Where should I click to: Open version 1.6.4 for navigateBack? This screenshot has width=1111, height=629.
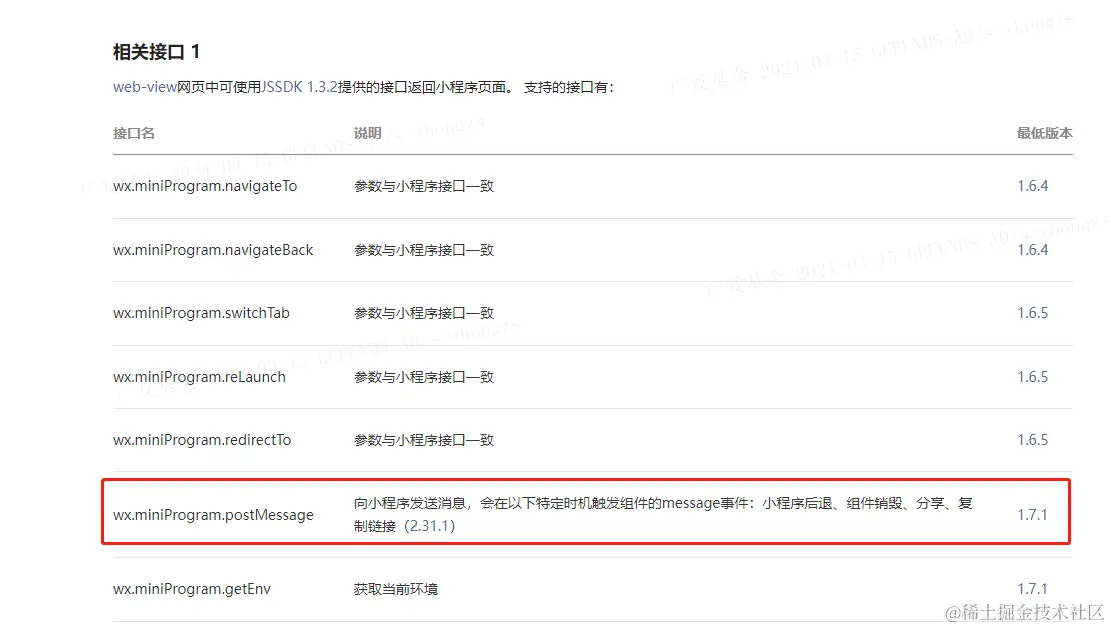1032,249
